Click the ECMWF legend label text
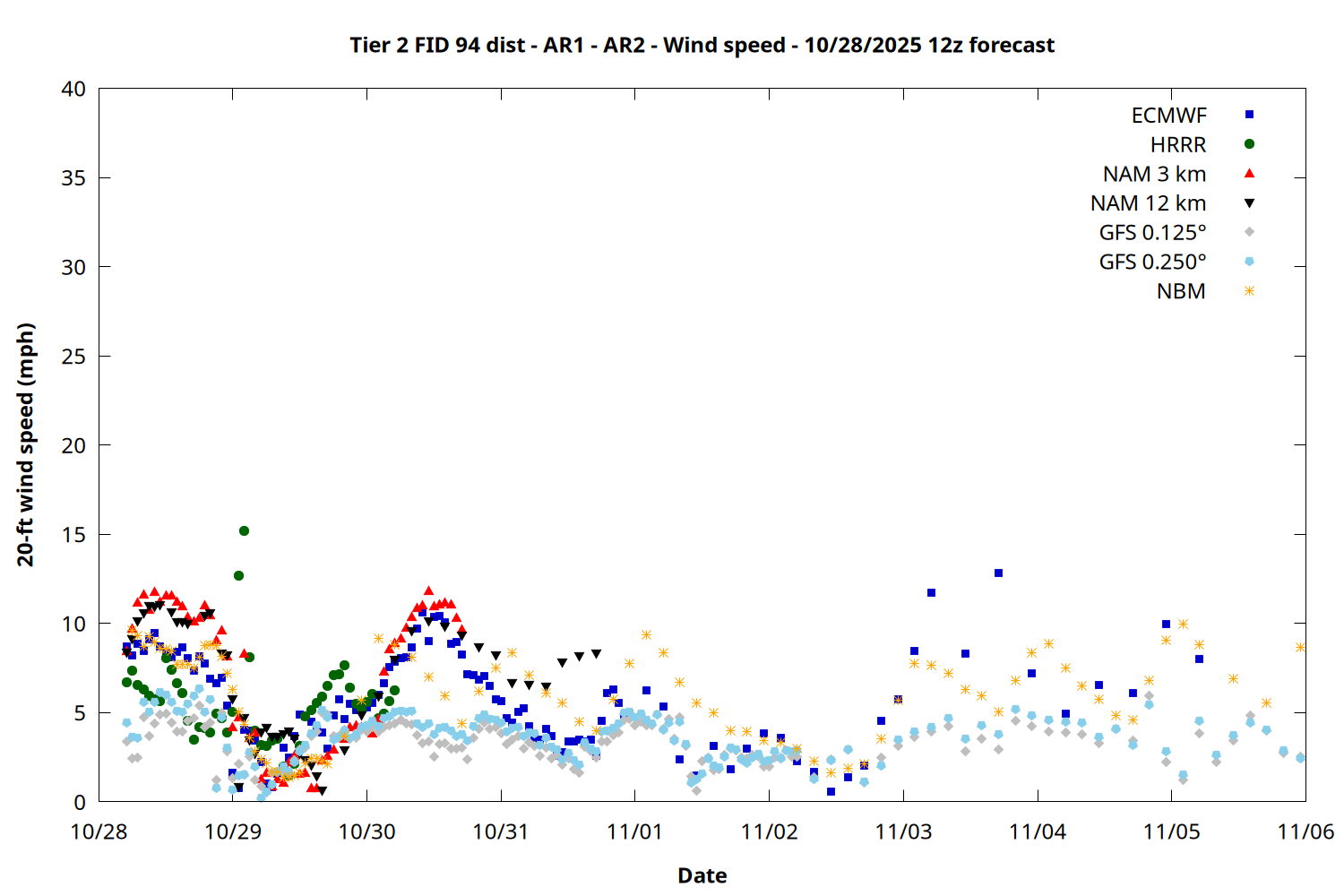The image size is (1344, 896). pos(1168,116)
